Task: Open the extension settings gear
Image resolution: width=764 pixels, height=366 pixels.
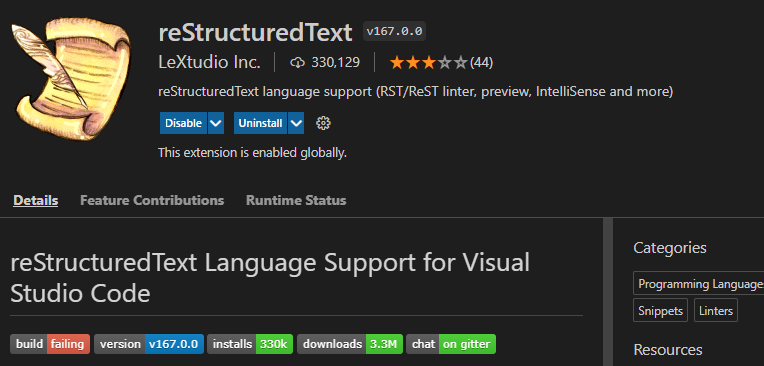Action: pyautogui.click(x=323, y=123)
